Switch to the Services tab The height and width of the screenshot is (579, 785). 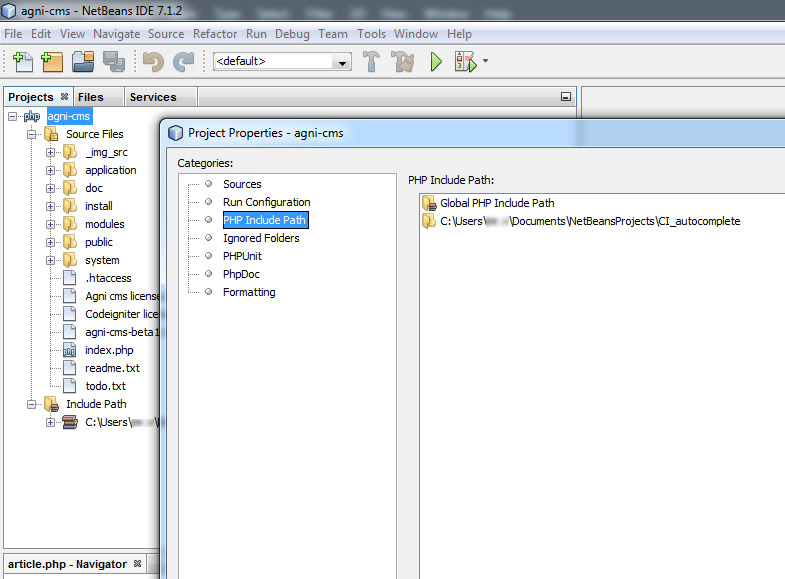tap(153, 97)
